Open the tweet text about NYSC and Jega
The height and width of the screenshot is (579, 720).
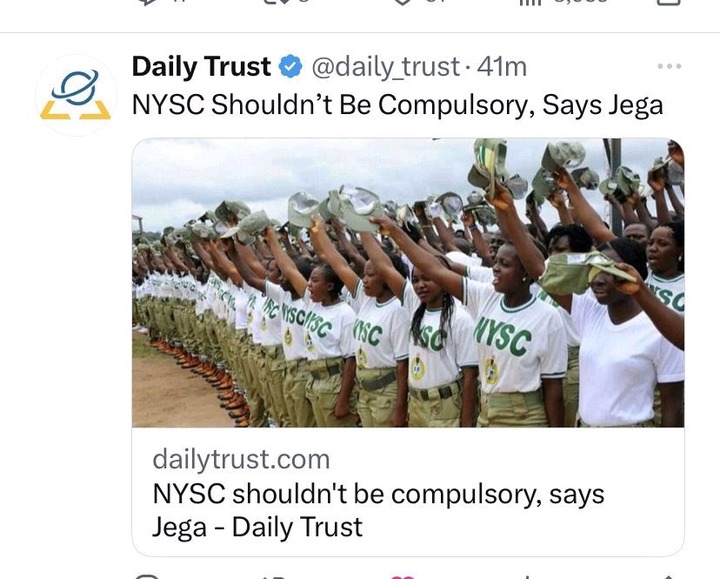[398, 105]
